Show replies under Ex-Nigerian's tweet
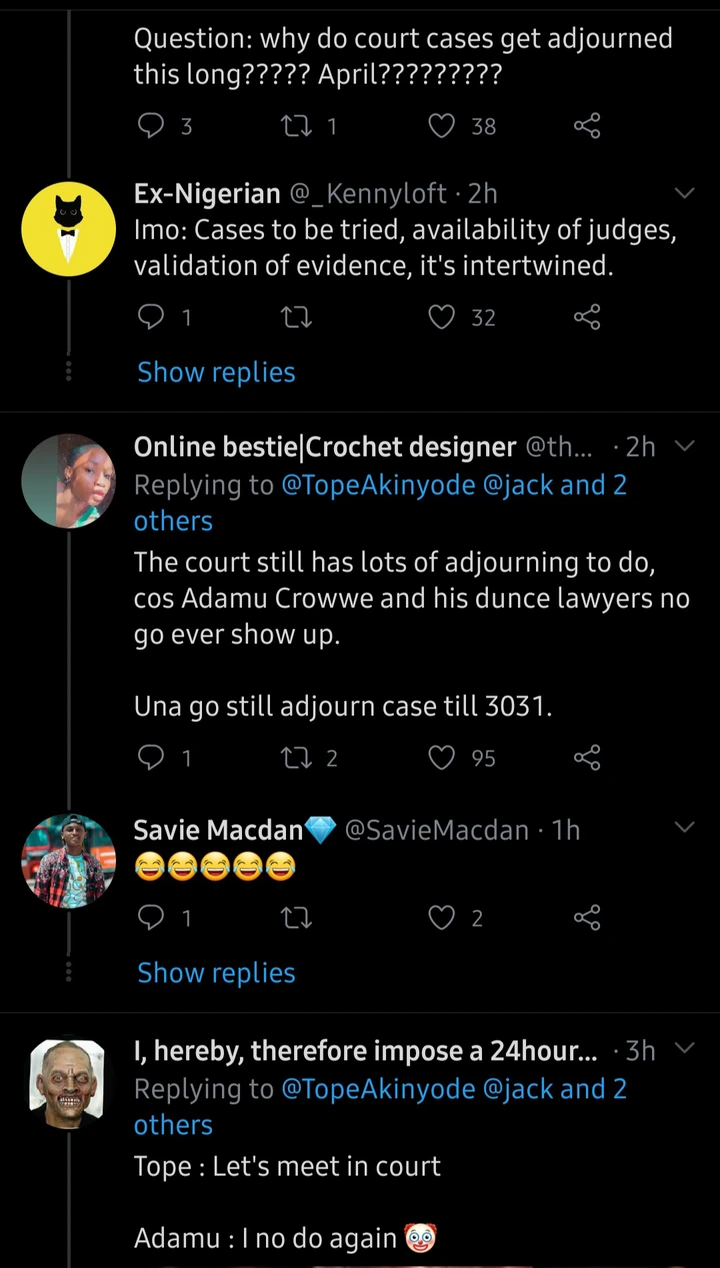 pyautogui.click(x=216, y=372)
